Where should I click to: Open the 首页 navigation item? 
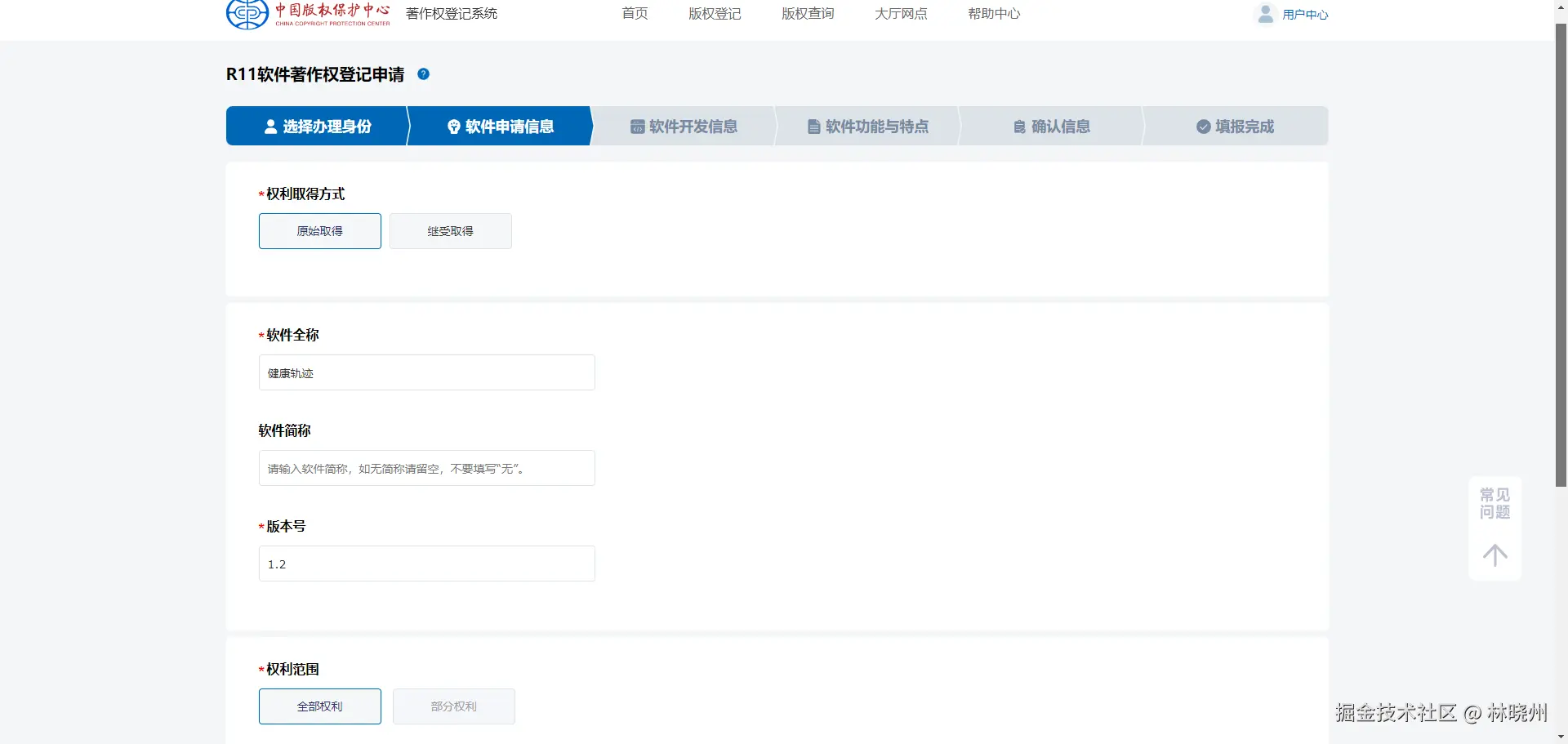635,14
